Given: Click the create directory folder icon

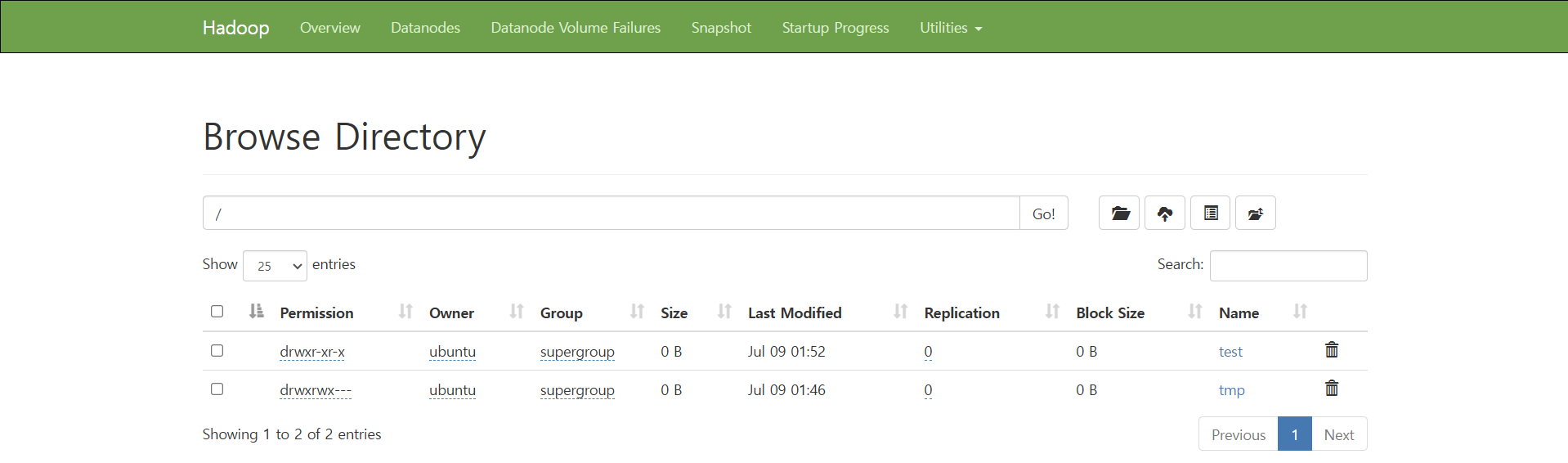Looking at the screenshot, I should pos(1118,214).
